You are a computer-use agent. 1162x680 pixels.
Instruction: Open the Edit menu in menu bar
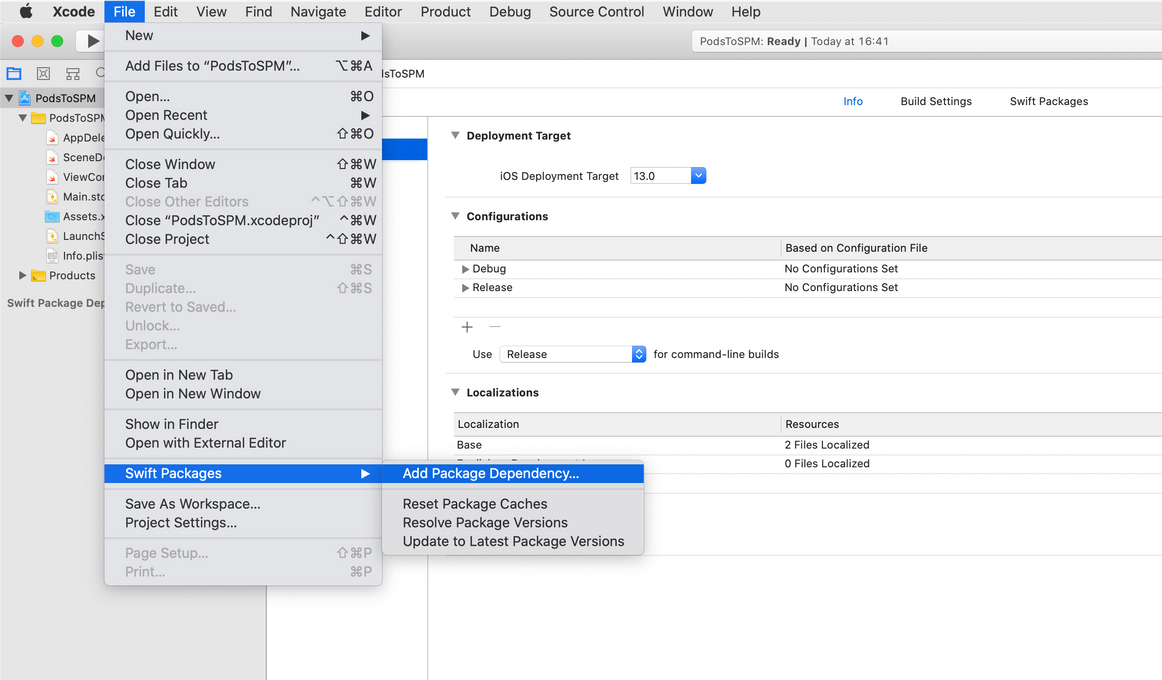165,11
